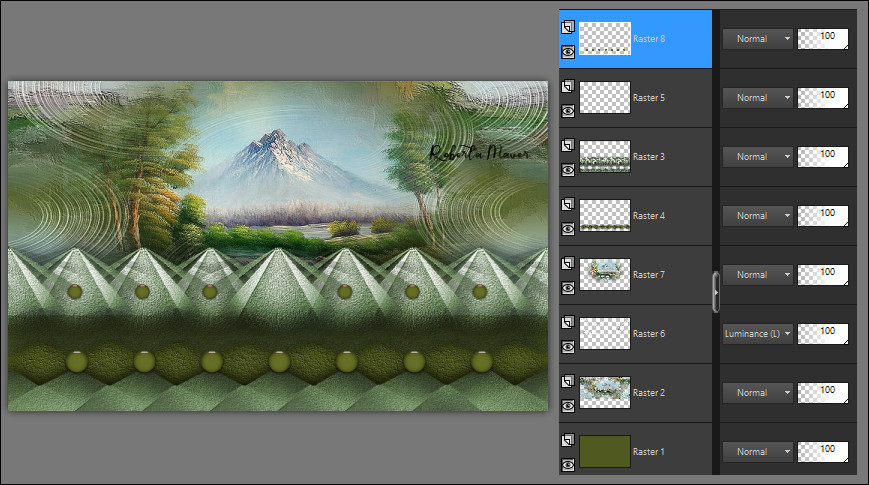Expand the blend mode dropdown for Raster 2
Viewport: 869px width, 485px height.
pyautogui.click(x=758, y=393)
